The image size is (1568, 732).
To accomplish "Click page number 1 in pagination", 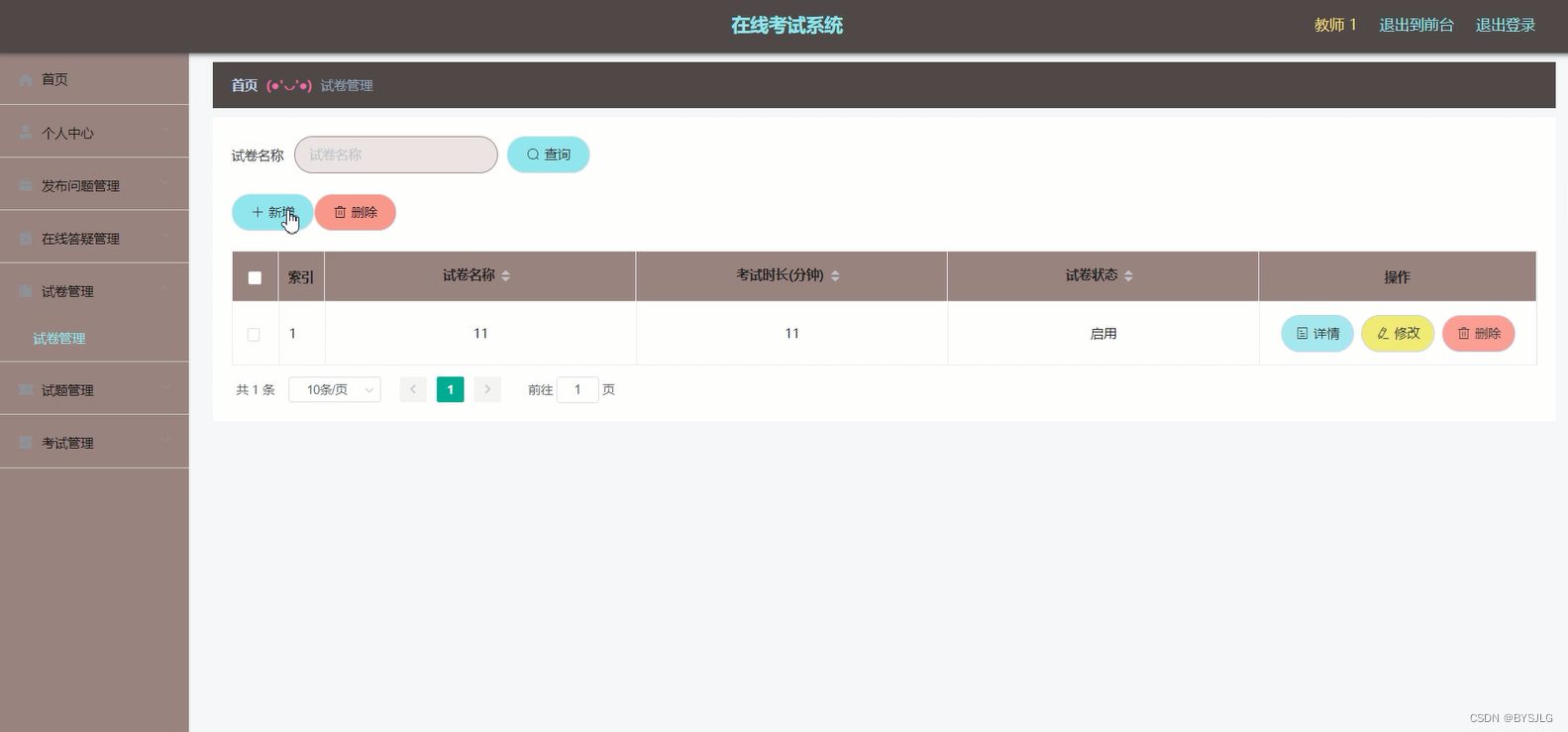I will (x=450, y=389).
